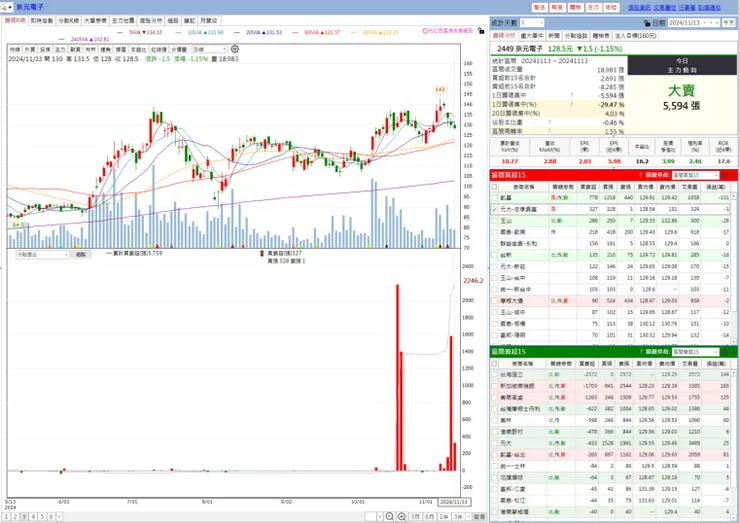
Task: Click the blank input box left of zoom icons
Action: (x=371, y=516)
